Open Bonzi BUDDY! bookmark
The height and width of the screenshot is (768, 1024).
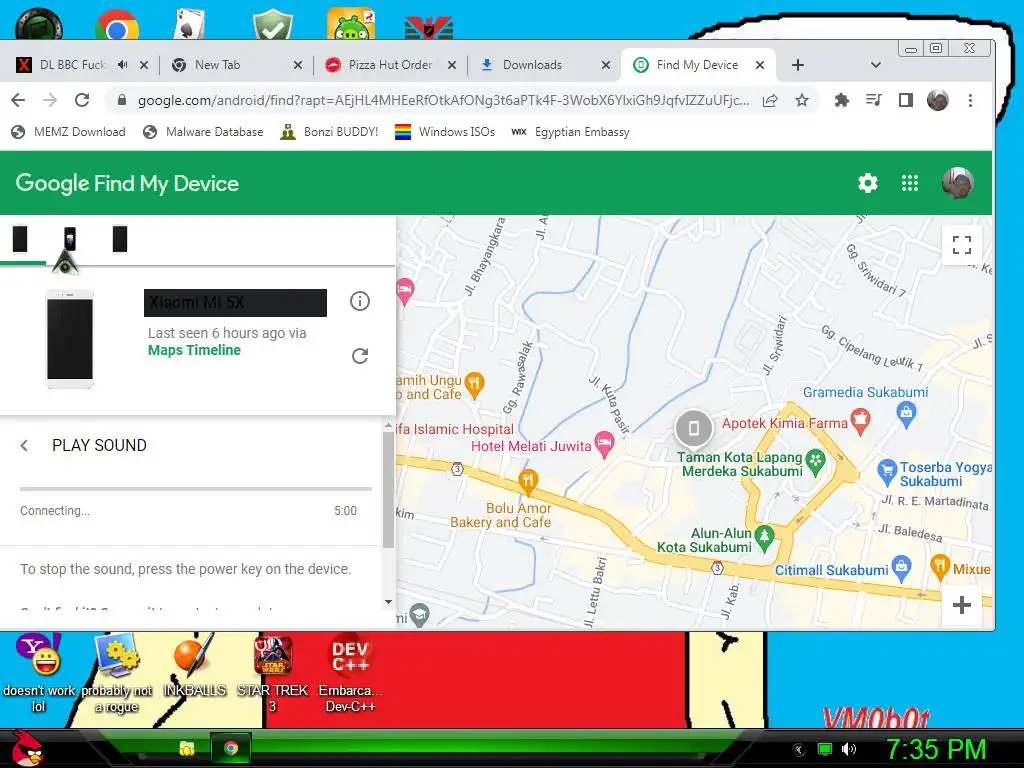point(329,132)
